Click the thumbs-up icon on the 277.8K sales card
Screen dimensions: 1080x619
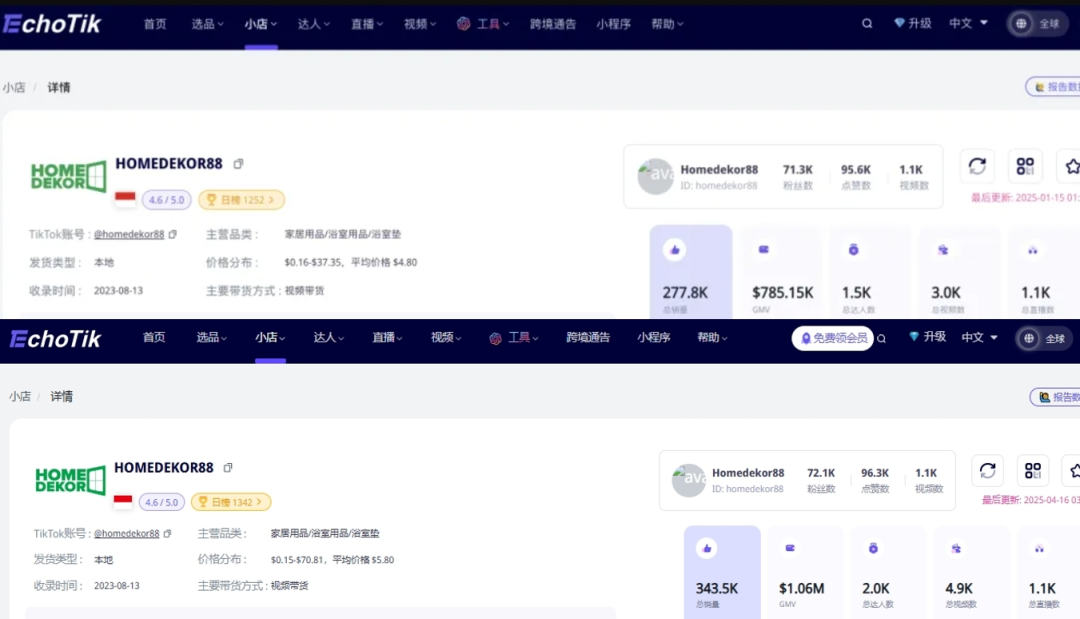(x=675, y=249)
